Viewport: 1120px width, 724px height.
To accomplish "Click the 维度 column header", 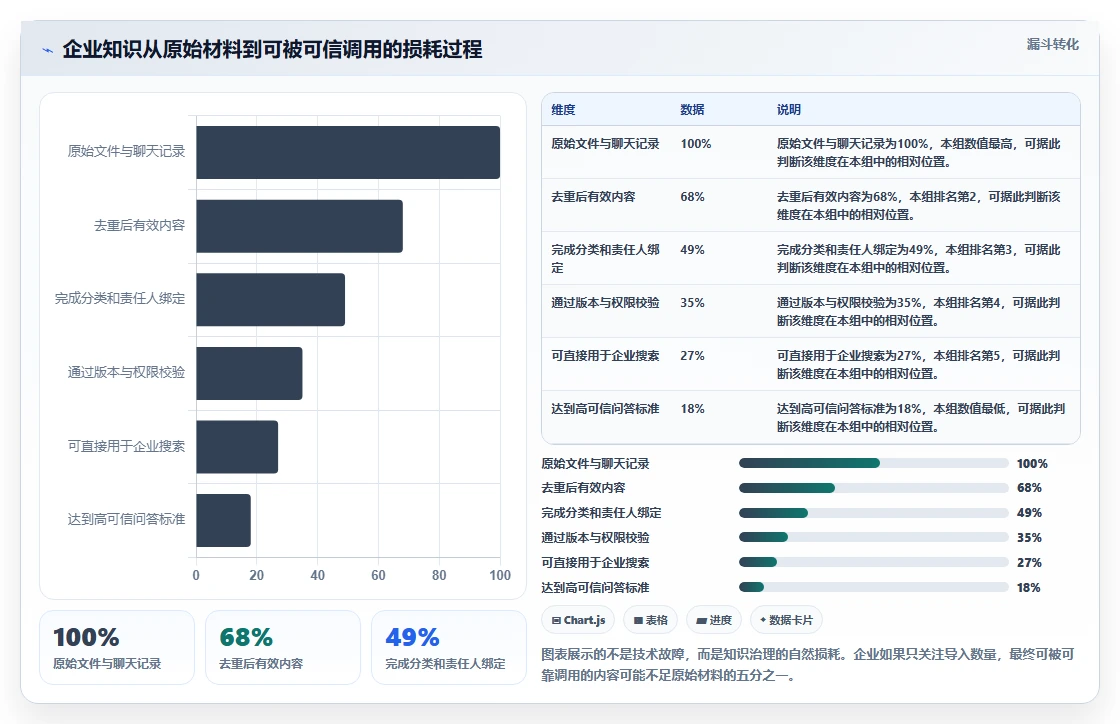I will point(563,109).
